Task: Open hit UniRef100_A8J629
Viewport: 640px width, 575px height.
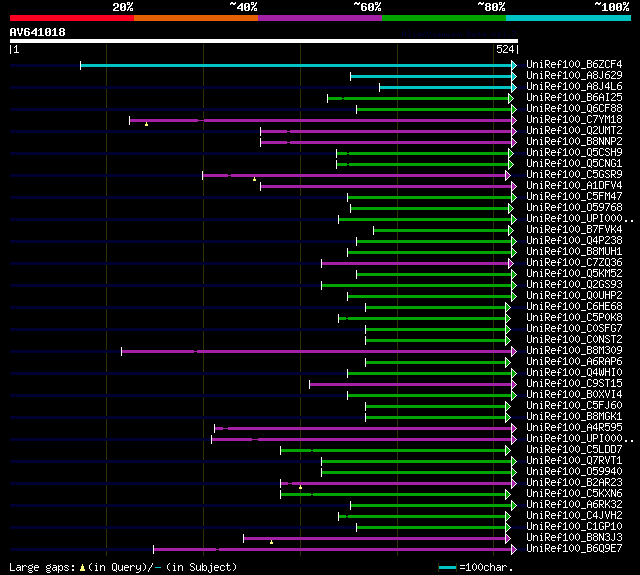Action: click(x=574, y=75)
